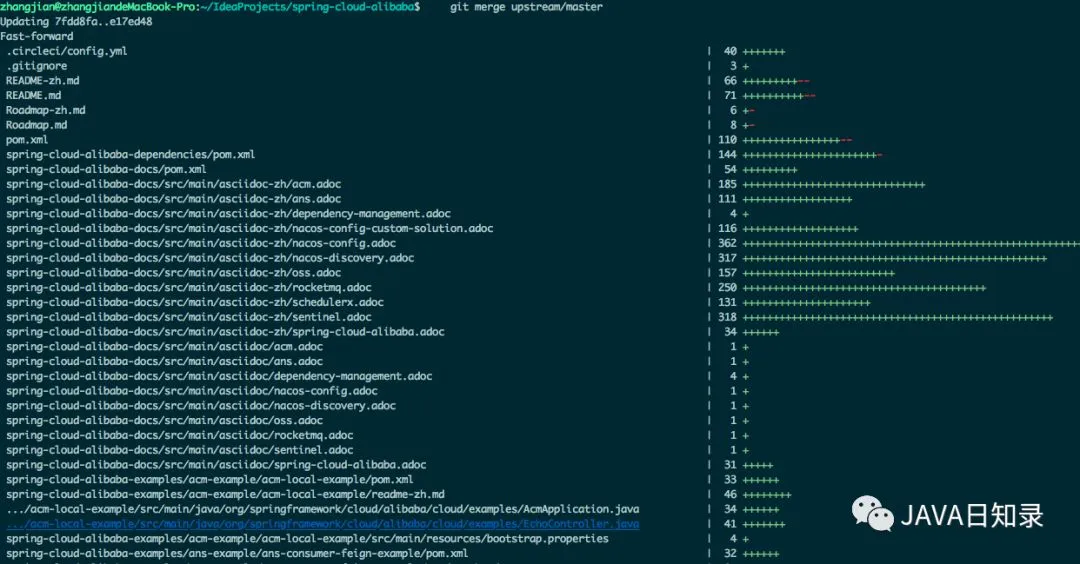
Task: Click asciidoc/ans.adoc path
Action: 165,362
